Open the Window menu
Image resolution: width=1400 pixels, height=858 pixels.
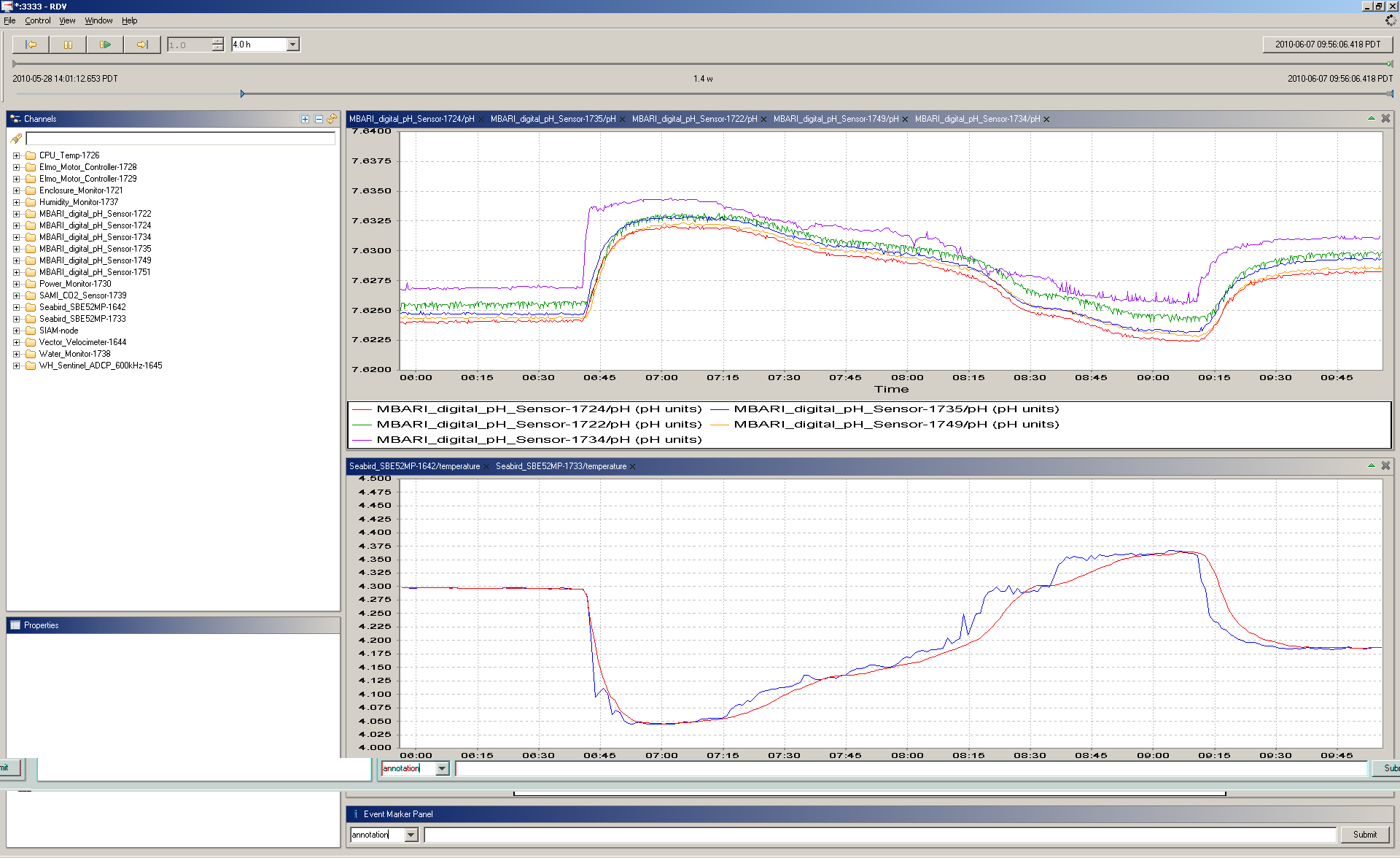98,20
